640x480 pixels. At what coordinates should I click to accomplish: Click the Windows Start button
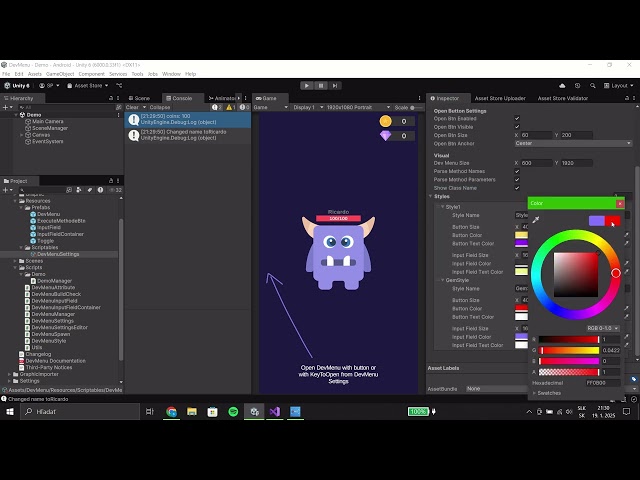(10, 412)
